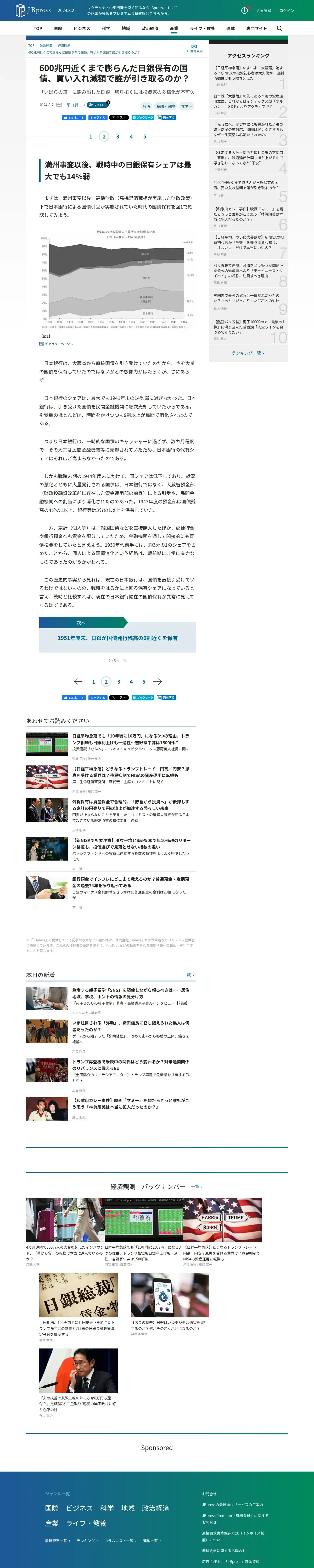The image size is (314, 1568).
Task: Click the 次へ banner 1951年度末、日銀が国債発行残高の6割近くを保有
Action: pyautogui.click(x=118, y=635)
